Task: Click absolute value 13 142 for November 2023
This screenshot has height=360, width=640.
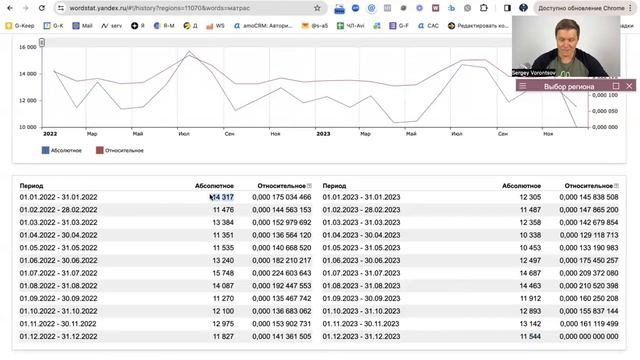Action: [x=530, y=324]
